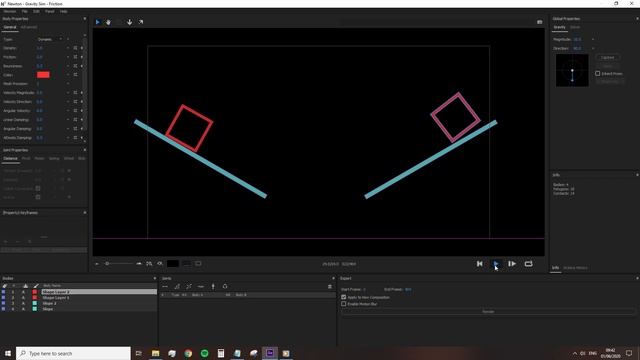640x360 pixels.
Task: Uncheck Apply to New Composition
Action: pos(344,297)
